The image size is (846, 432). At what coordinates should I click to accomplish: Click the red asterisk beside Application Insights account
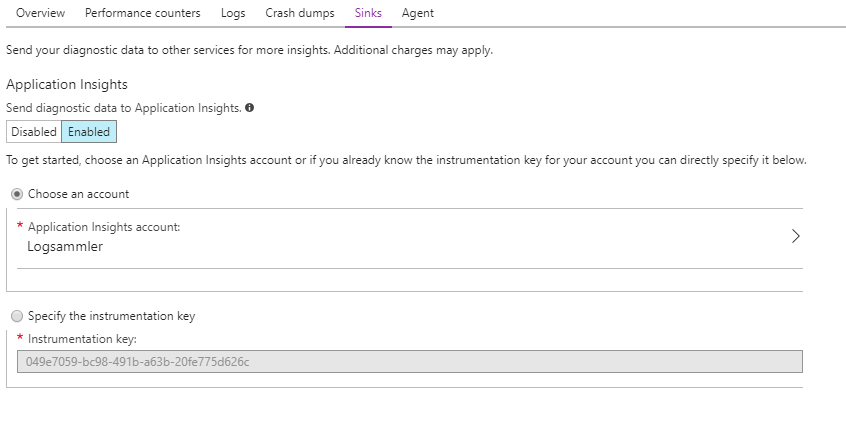[20, 226]
